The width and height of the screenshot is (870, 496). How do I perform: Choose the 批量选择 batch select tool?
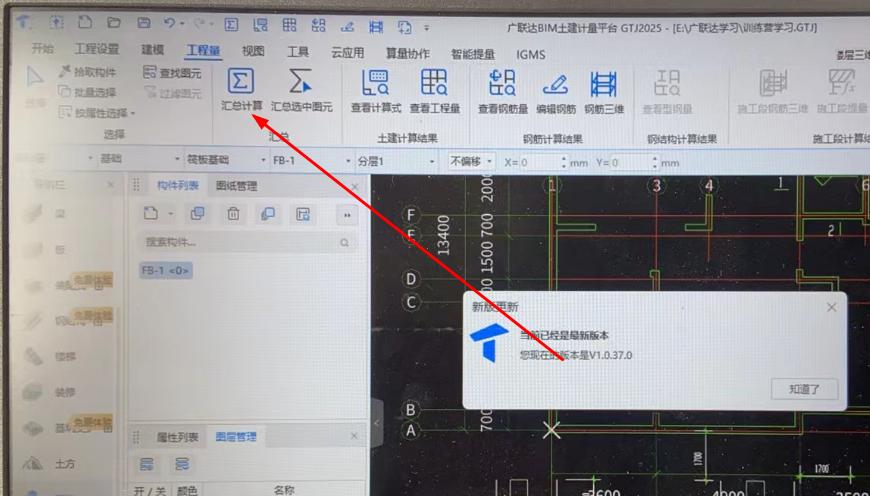(88, 92)
